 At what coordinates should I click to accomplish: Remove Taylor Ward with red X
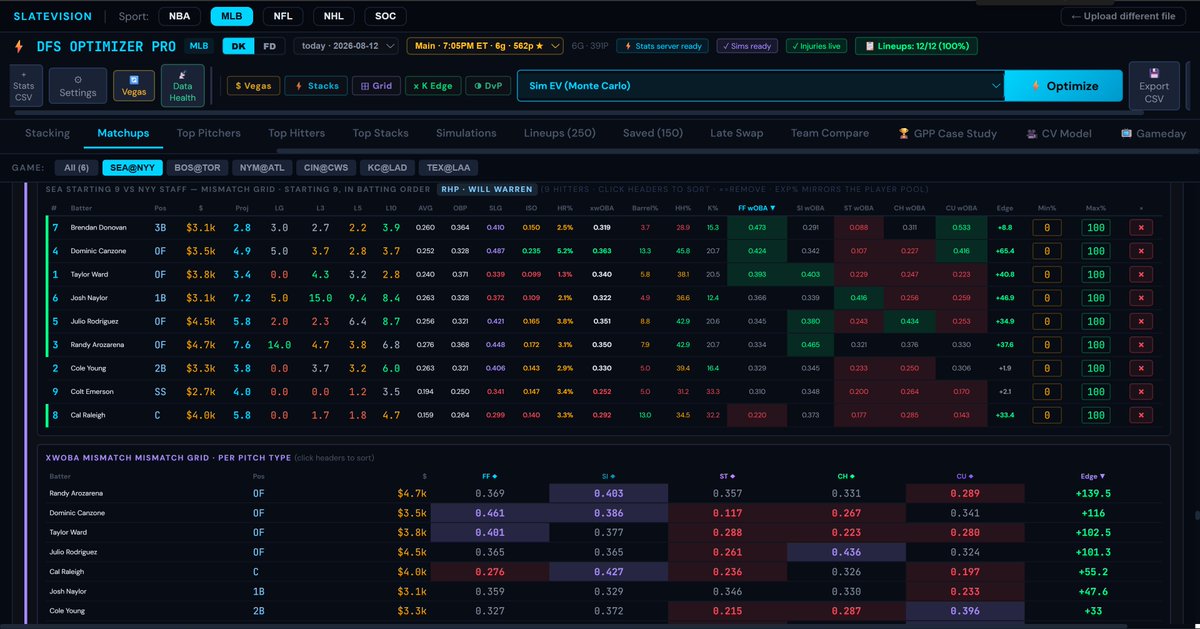tap(1142, 274)
